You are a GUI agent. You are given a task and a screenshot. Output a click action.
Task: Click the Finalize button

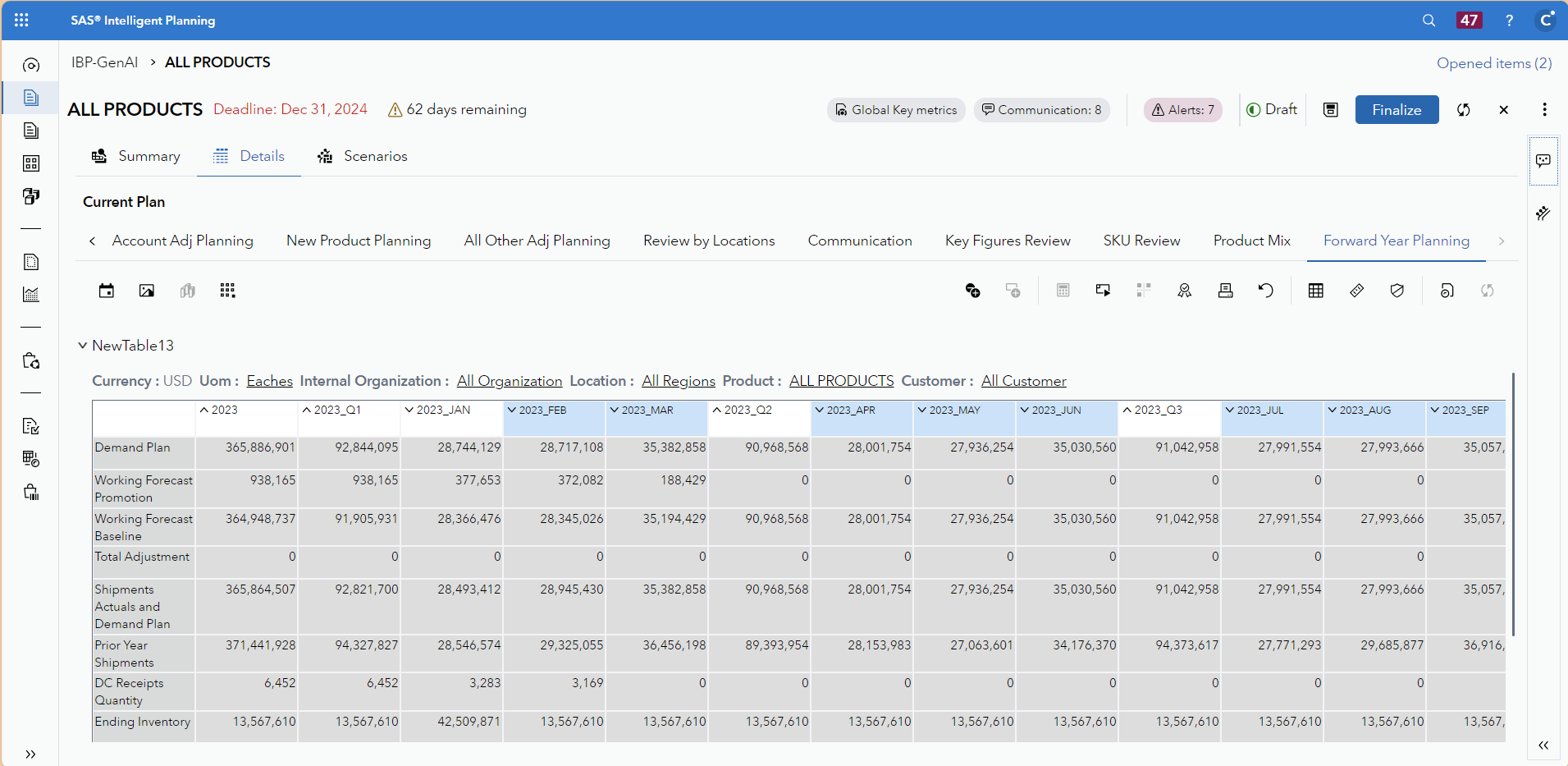[1397, 109]
